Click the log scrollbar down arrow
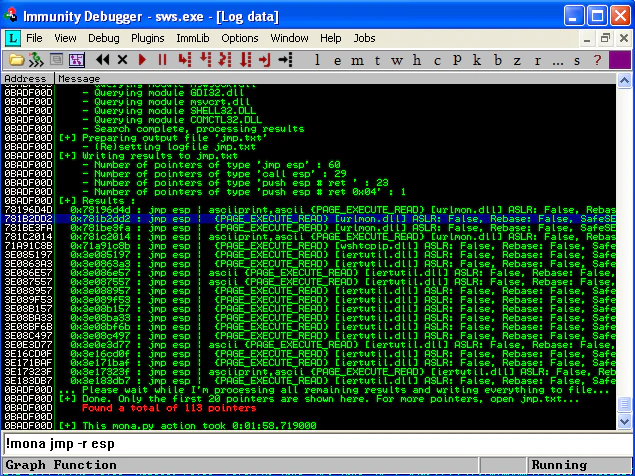 (624, 422)
